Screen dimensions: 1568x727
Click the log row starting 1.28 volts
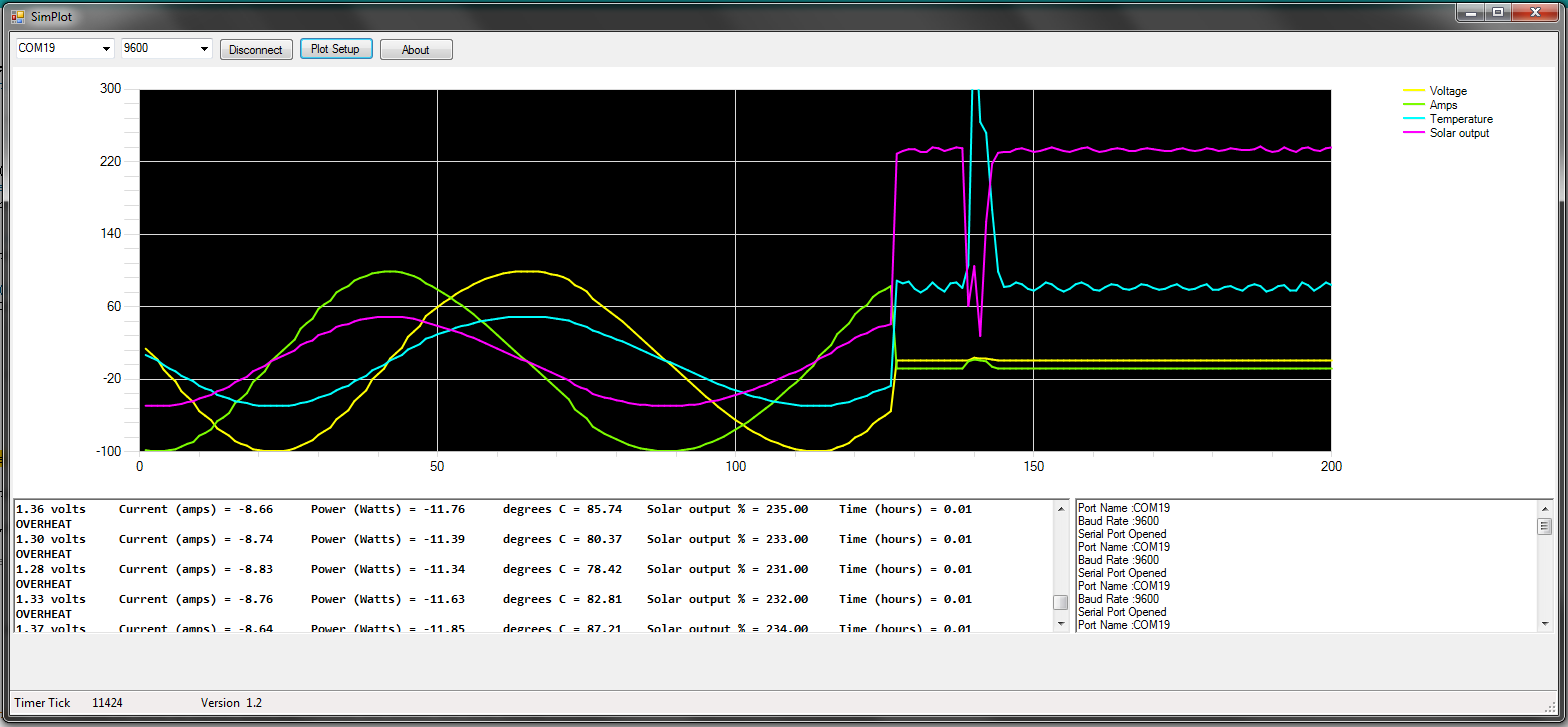(493, 569)
